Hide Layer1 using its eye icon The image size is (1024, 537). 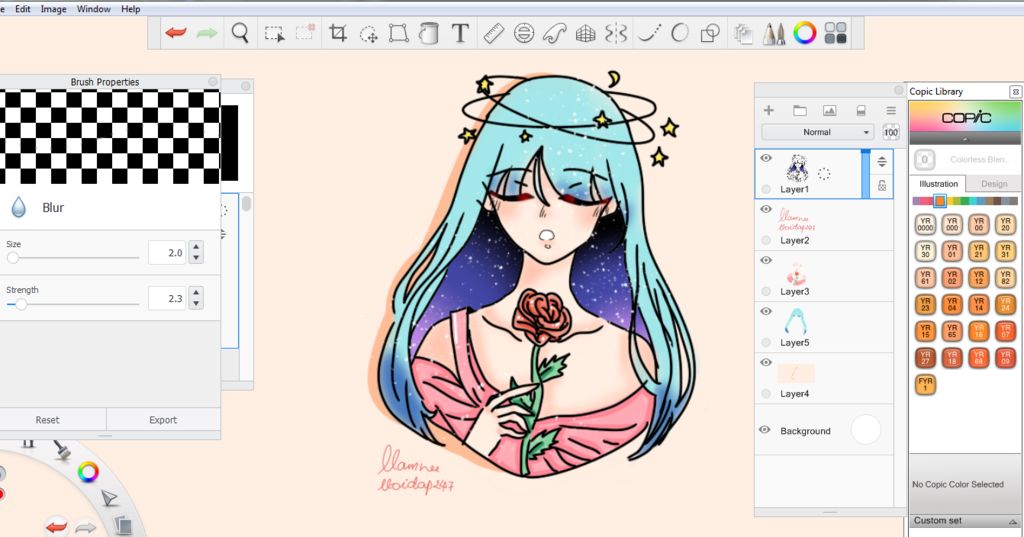pos(766,158)
